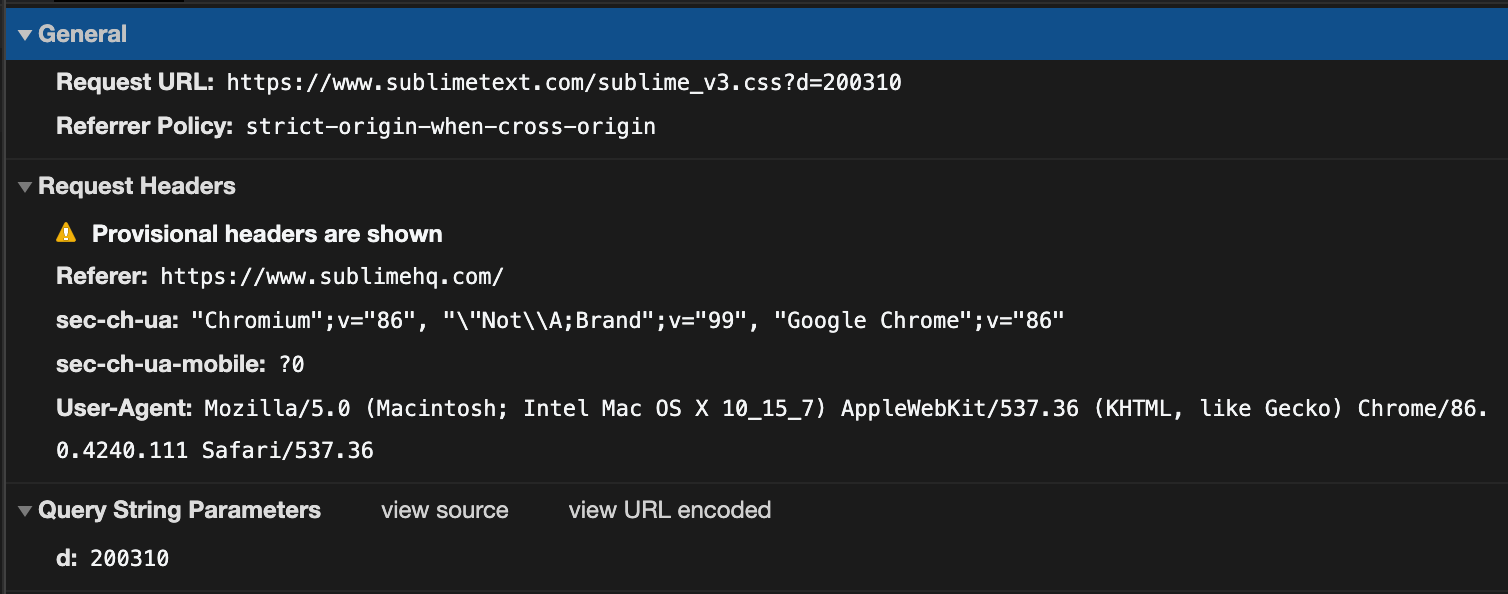Click the Request Headers disclosure triangle
Screen dimensions: 1508x594
[24, 186]
